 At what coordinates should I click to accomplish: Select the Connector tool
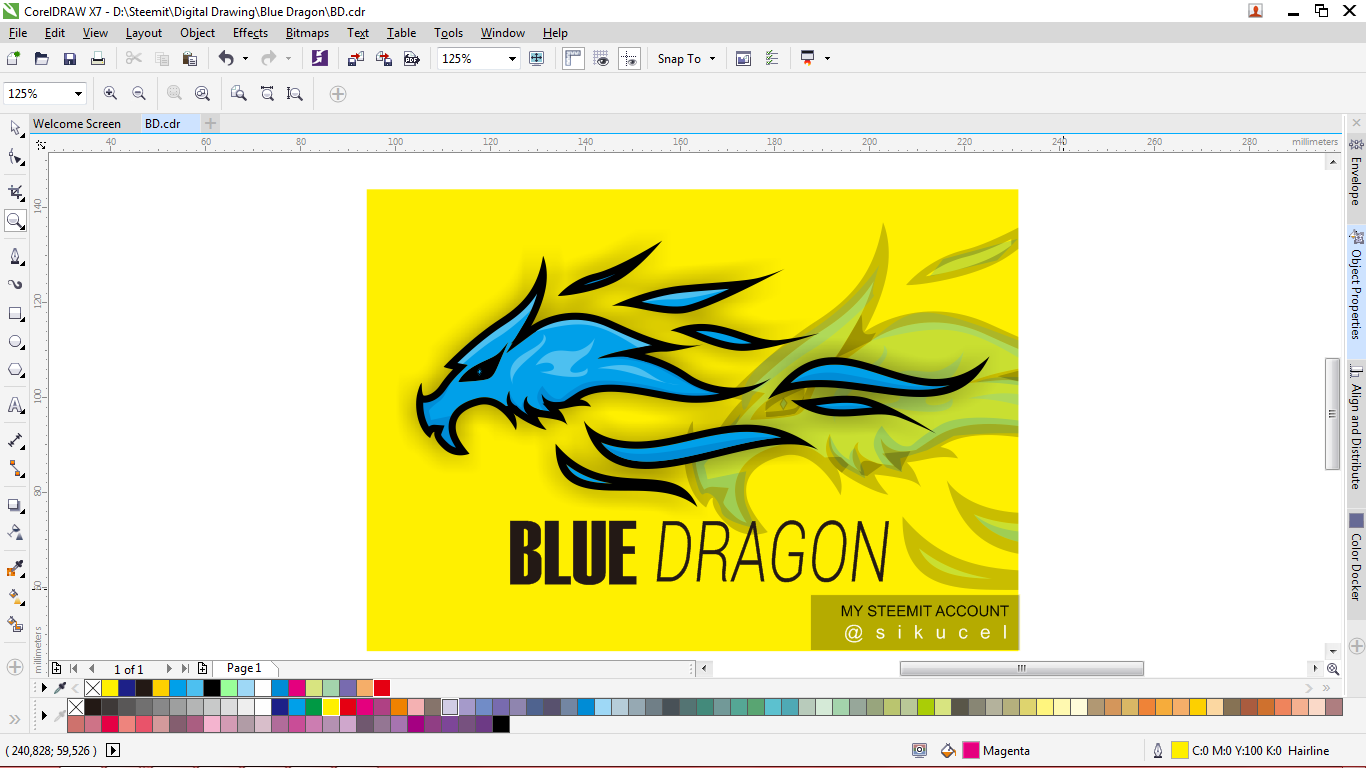coord(15,468)
